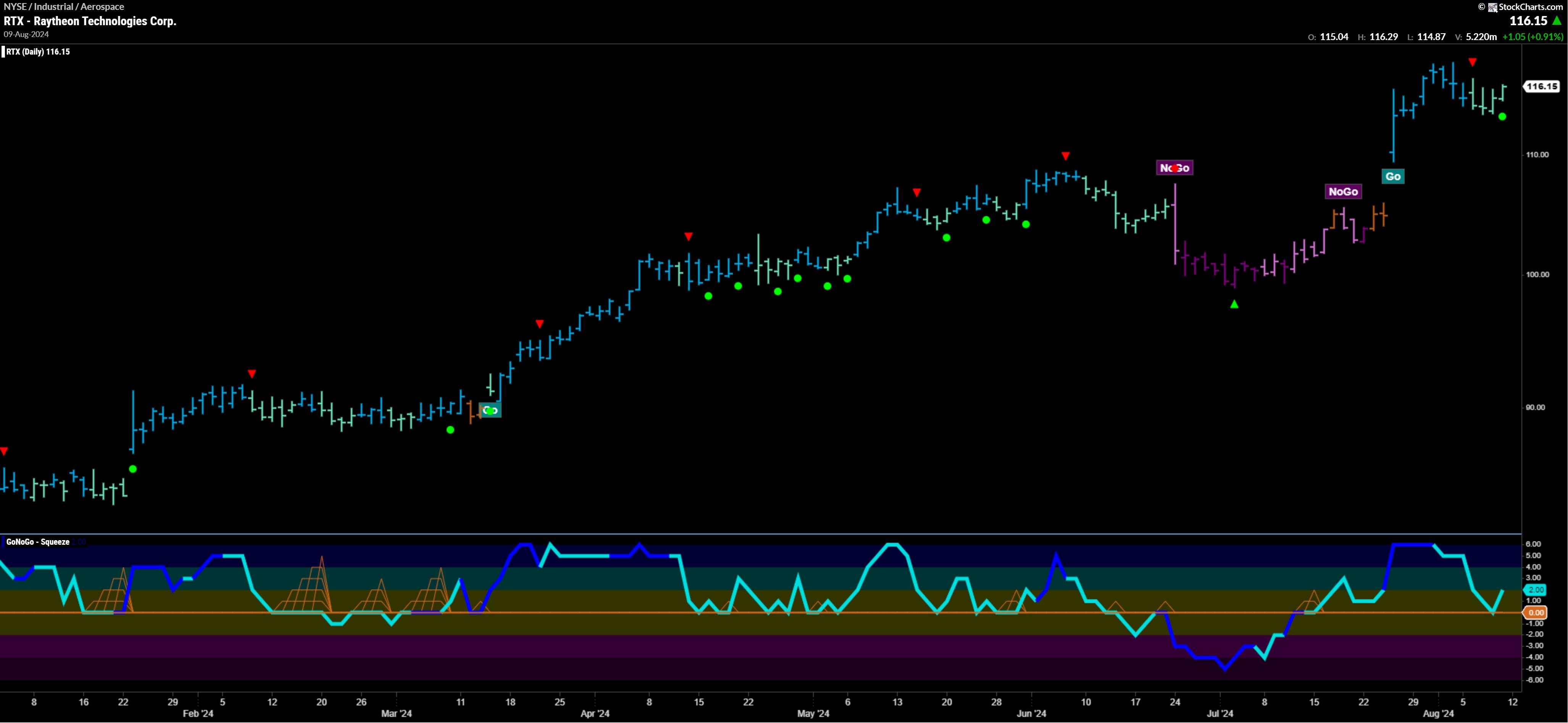Click the teal Go label in late July
Viewport: 1568px width, 723px height.
tap(1393, 176)
